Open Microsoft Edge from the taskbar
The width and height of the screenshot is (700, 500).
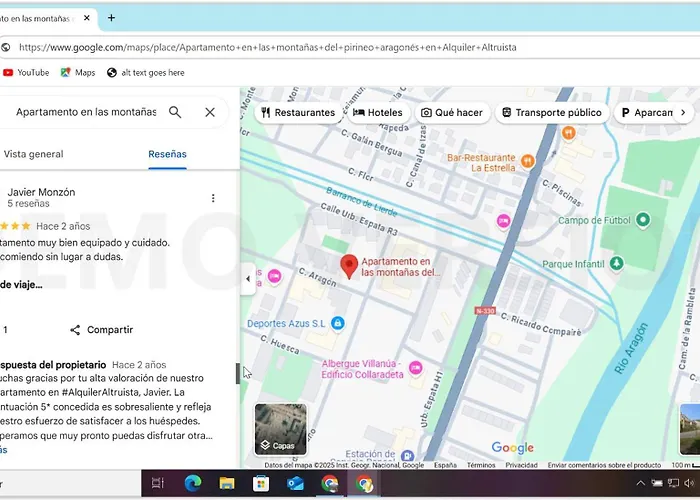(x=192, y=484)
